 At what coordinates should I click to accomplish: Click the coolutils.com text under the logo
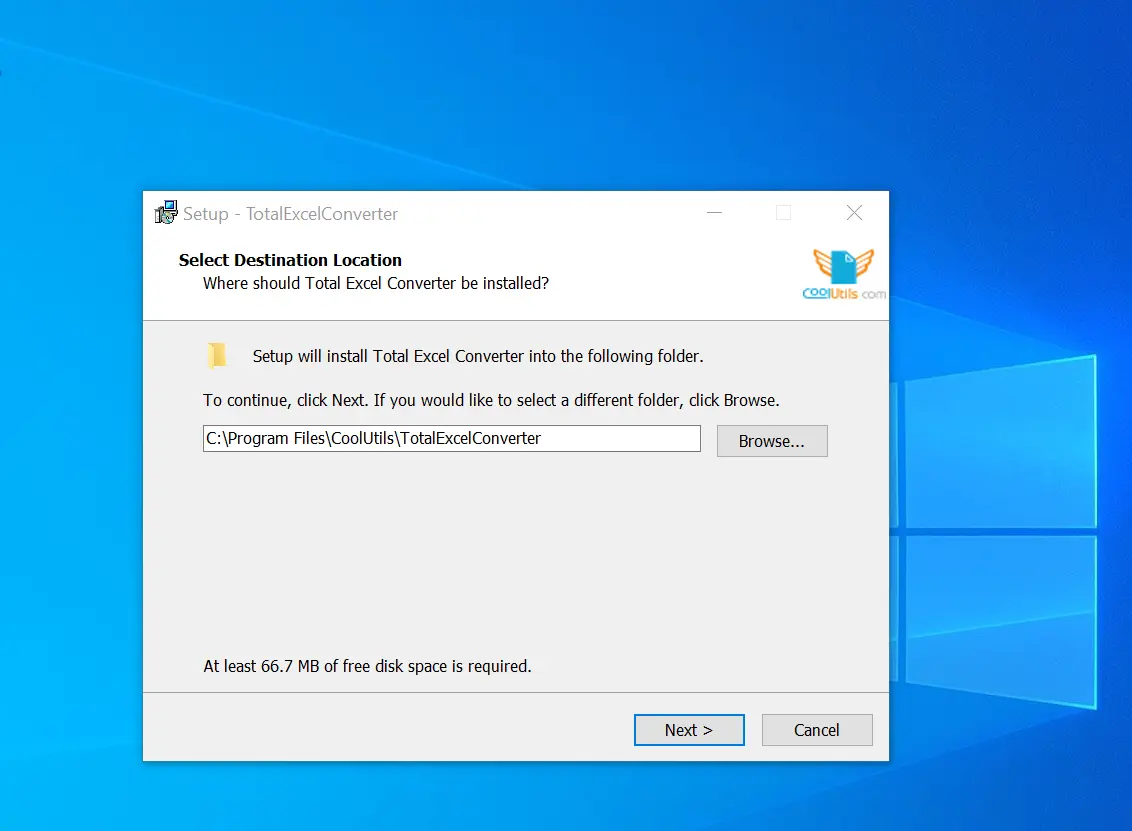(x=841, y=293)
